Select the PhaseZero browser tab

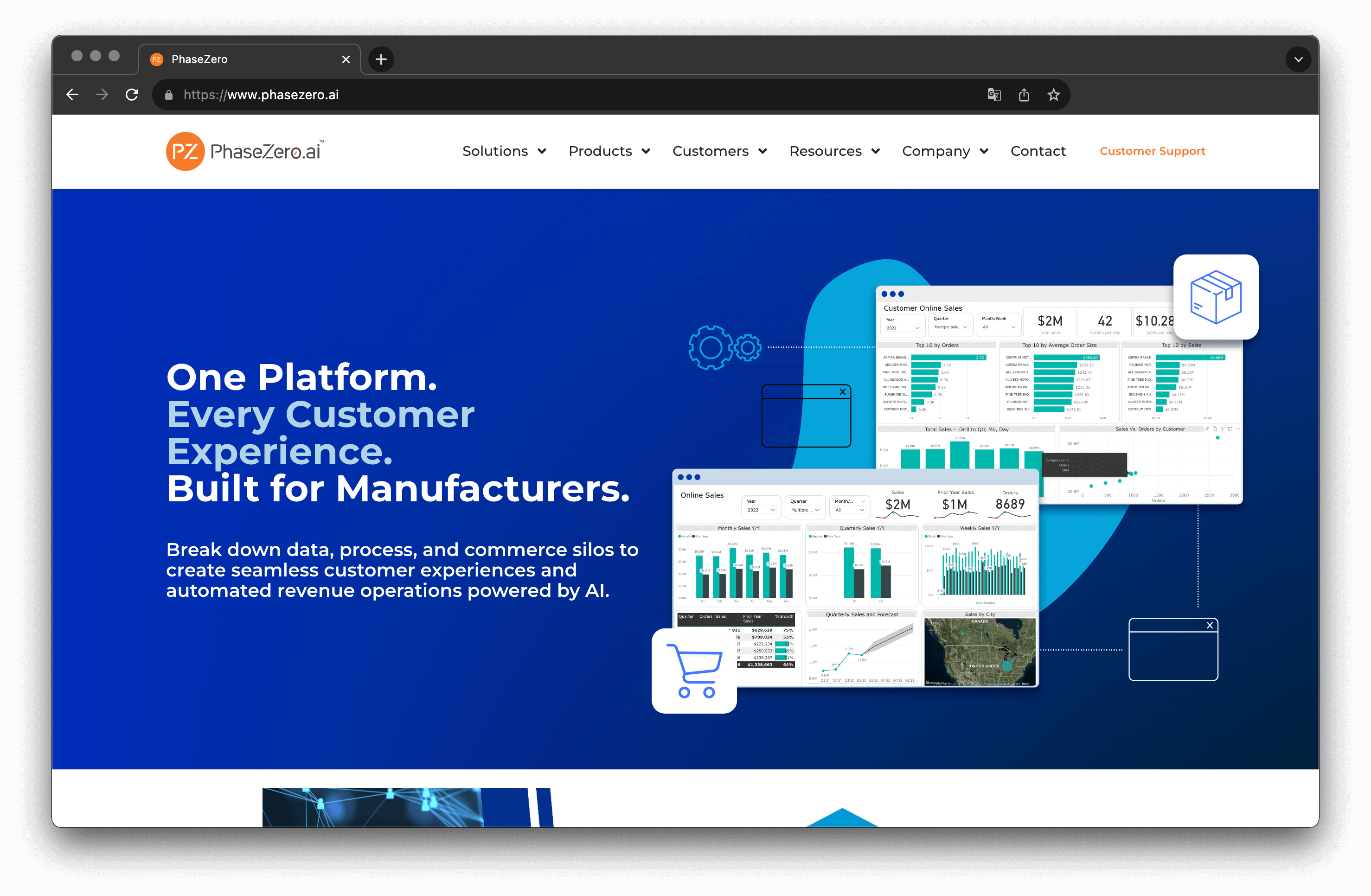click(x=250, y=59)
